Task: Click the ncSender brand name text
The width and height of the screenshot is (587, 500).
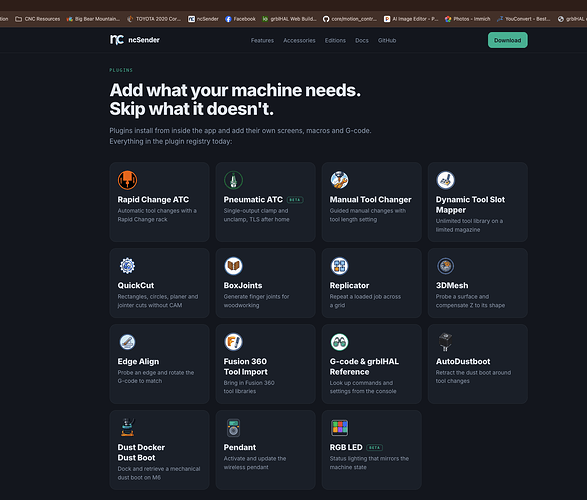Action: click(x=144, y=40)
